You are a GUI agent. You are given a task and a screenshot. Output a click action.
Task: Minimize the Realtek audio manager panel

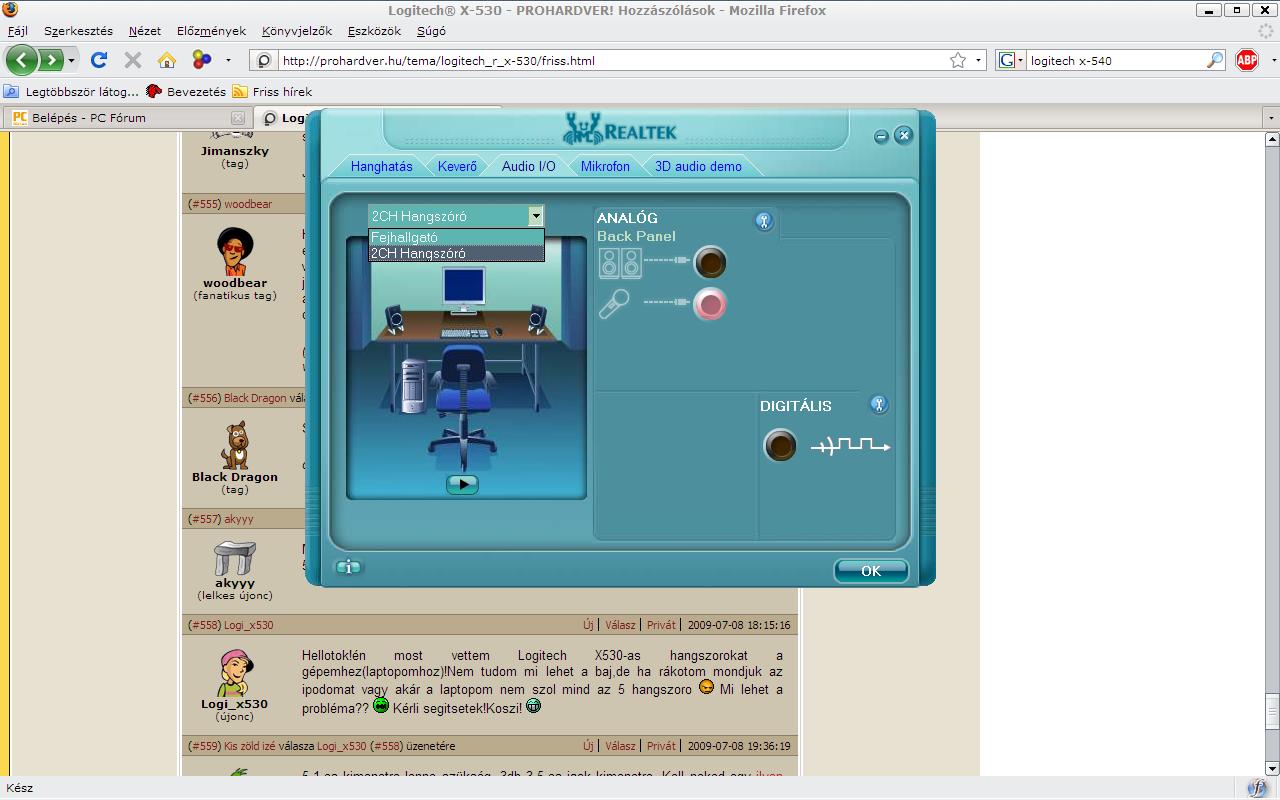(x=881, y=137)
